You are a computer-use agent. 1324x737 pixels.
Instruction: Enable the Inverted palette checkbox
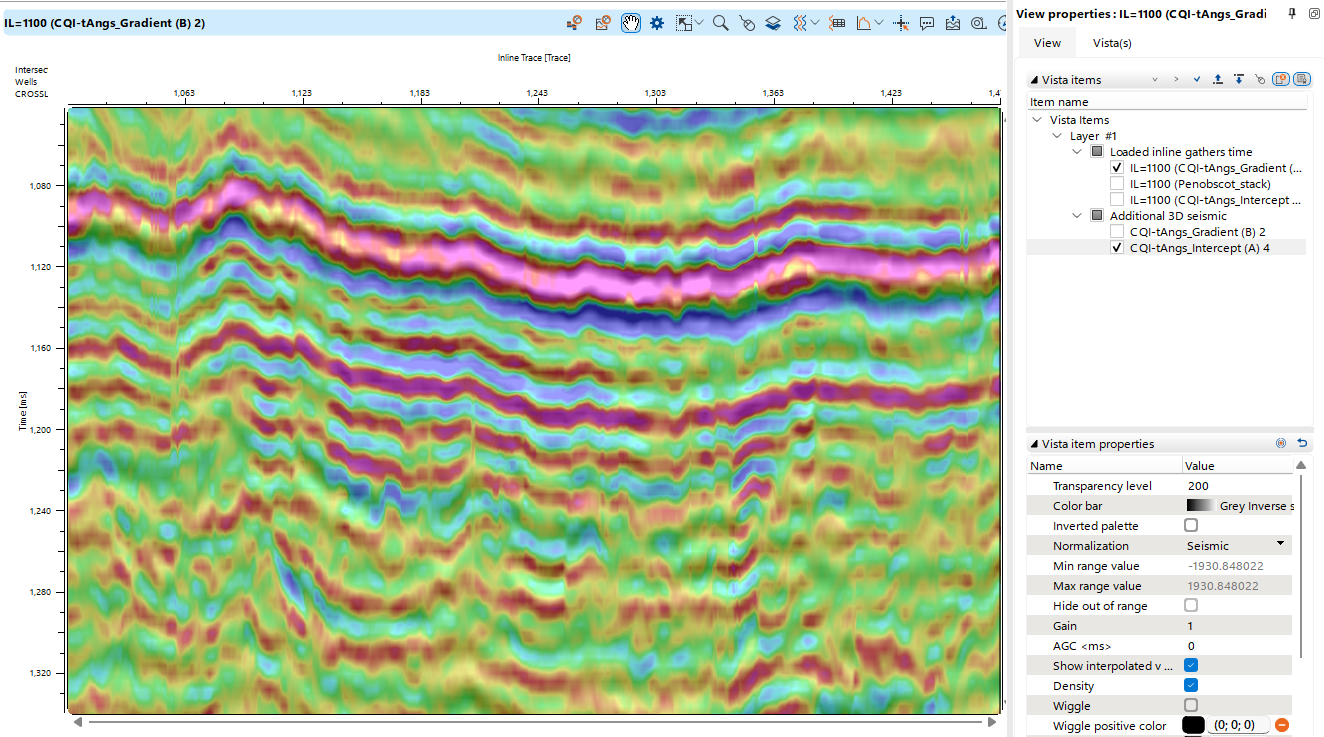point(1191,526)
